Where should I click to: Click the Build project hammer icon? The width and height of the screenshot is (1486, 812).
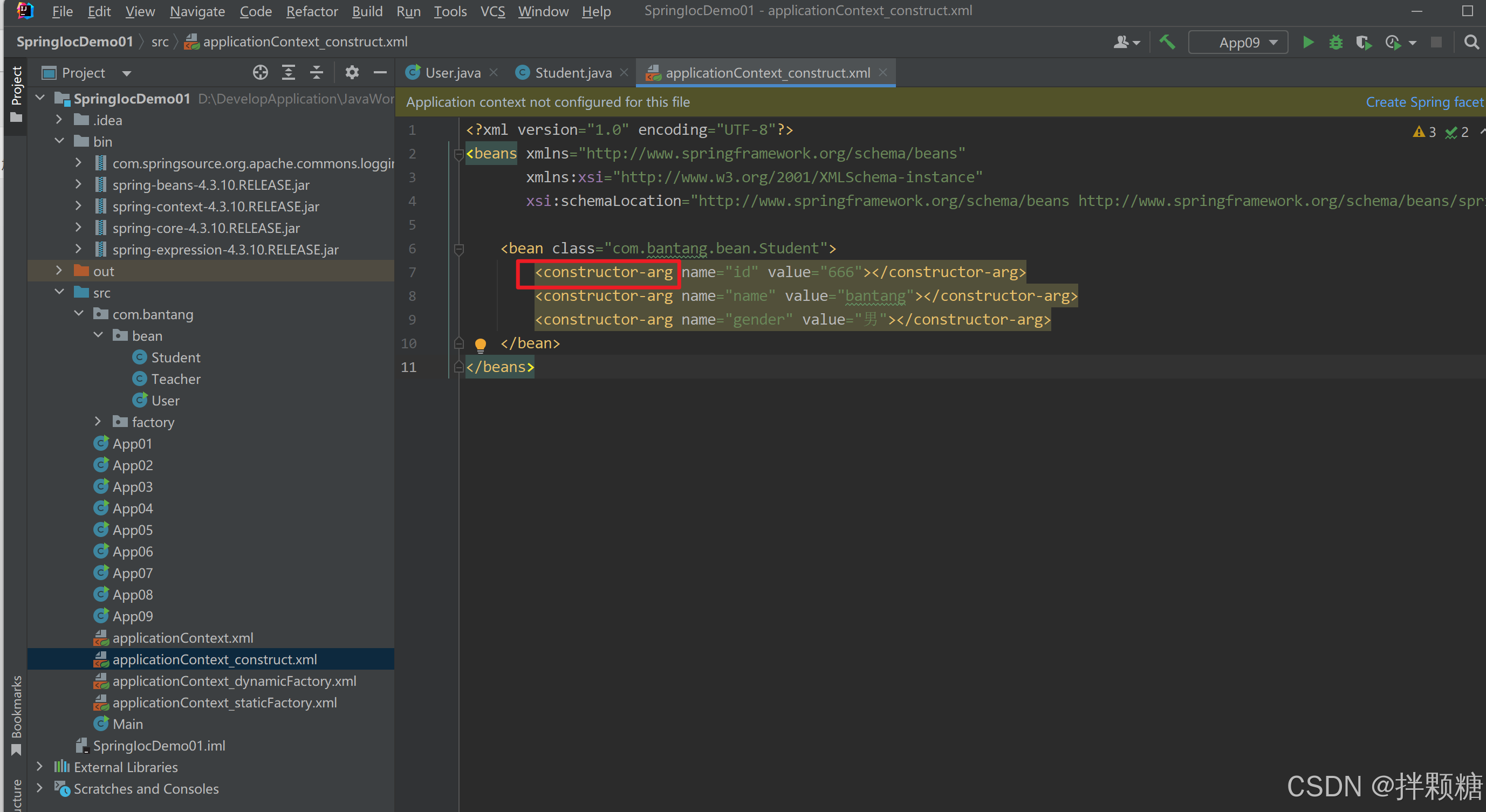click(x=1167, y=43)
